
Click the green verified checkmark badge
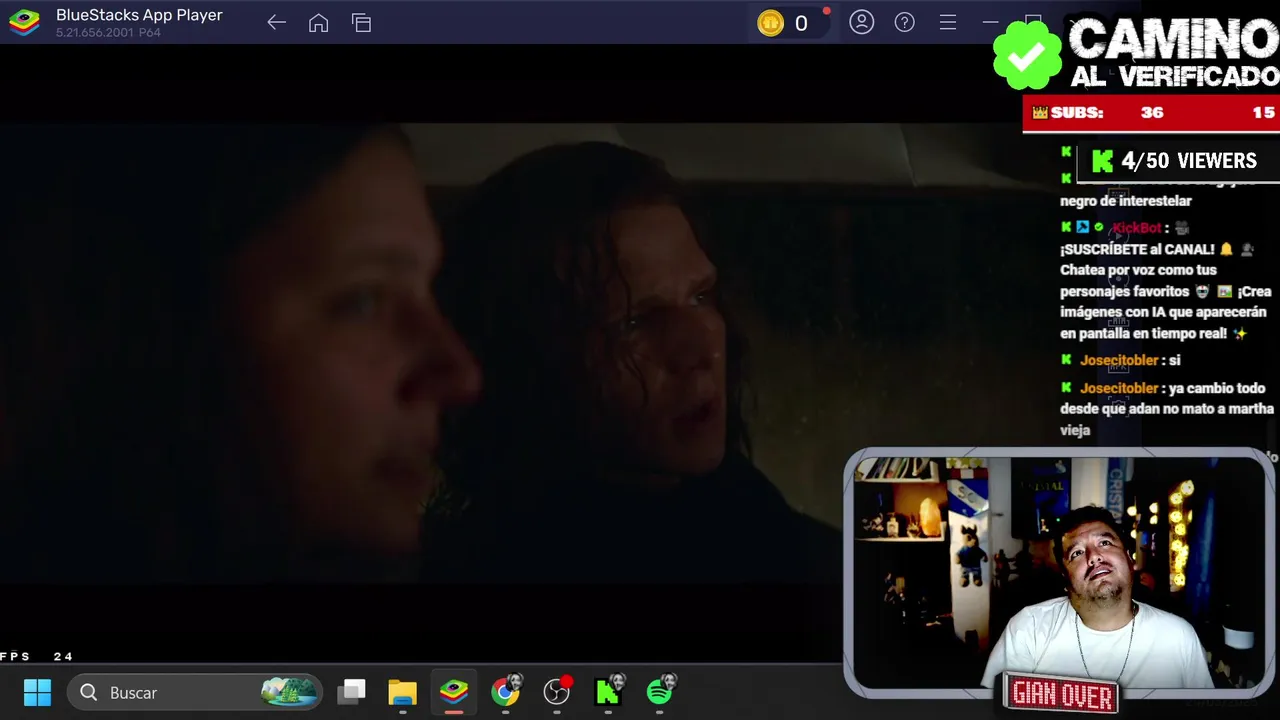[1027, 55]
